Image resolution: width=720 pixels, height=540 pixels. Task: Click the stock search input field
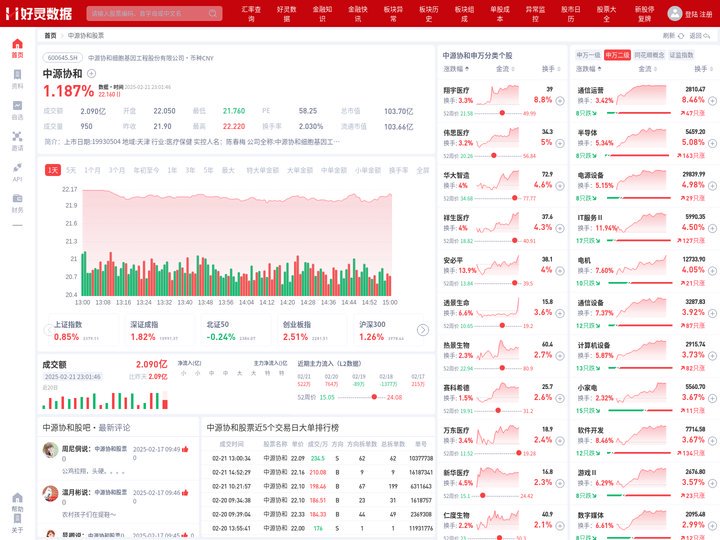[154, 13]
